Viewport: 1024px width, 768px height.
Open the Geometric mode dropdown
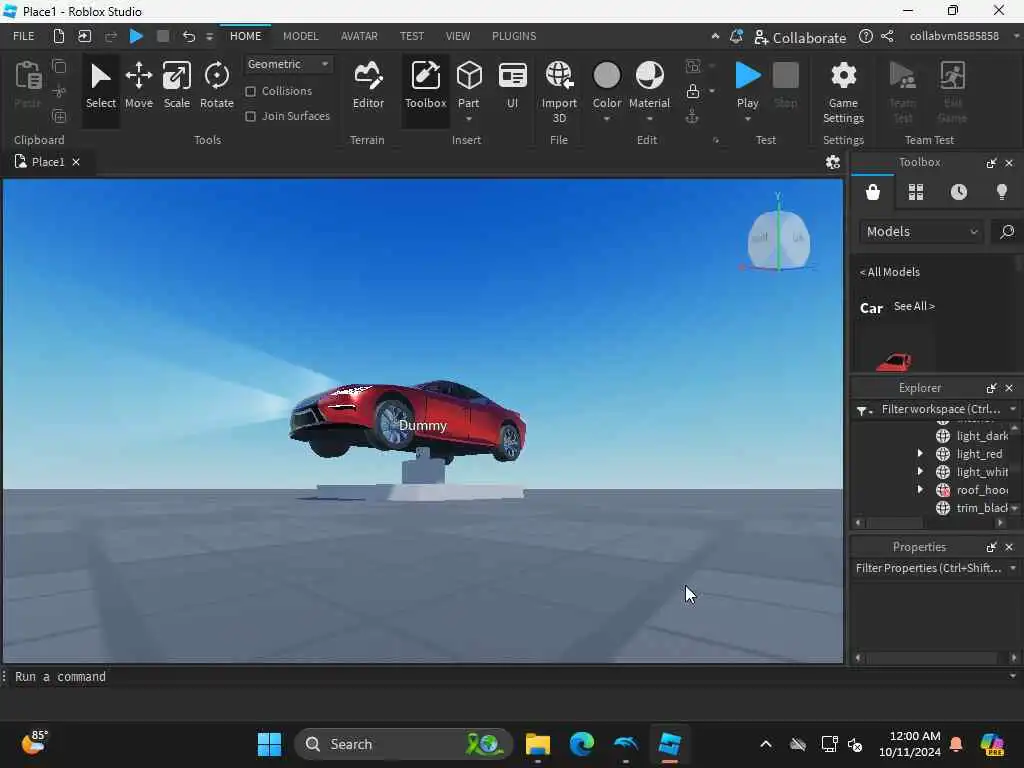click(x=287, y=64)
